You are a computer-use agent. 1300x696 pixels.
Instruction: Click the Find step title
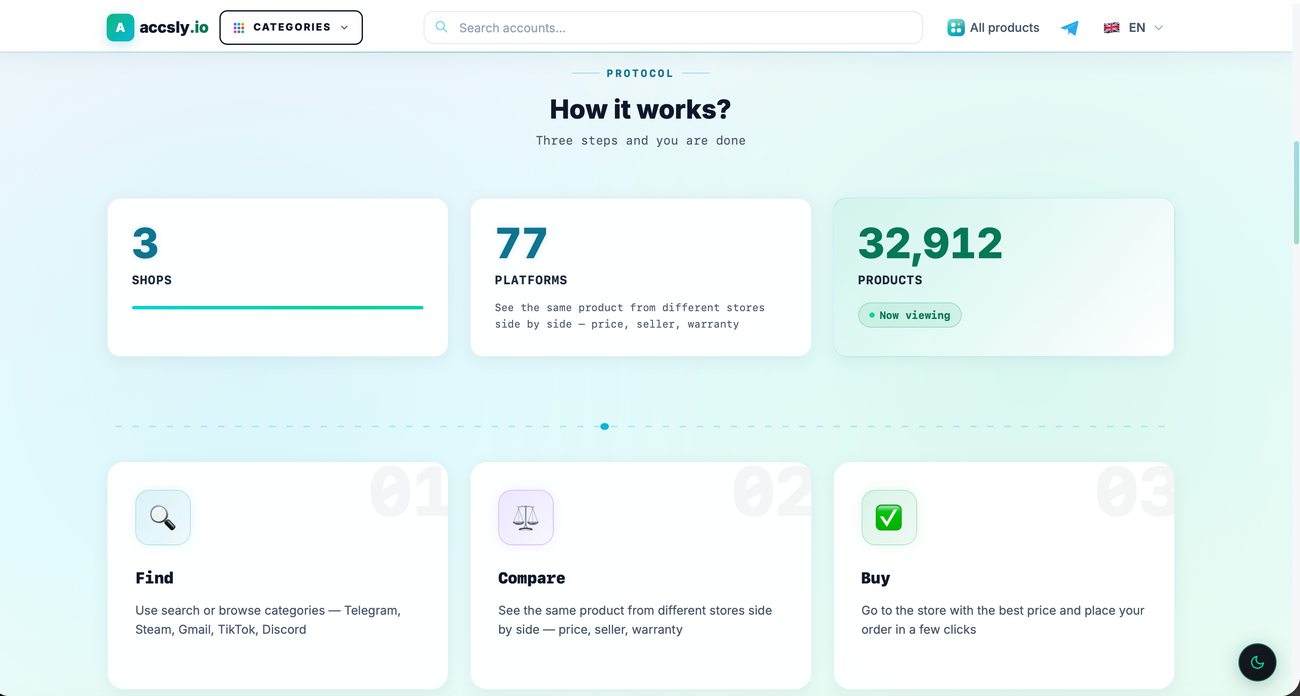(155, 578)
